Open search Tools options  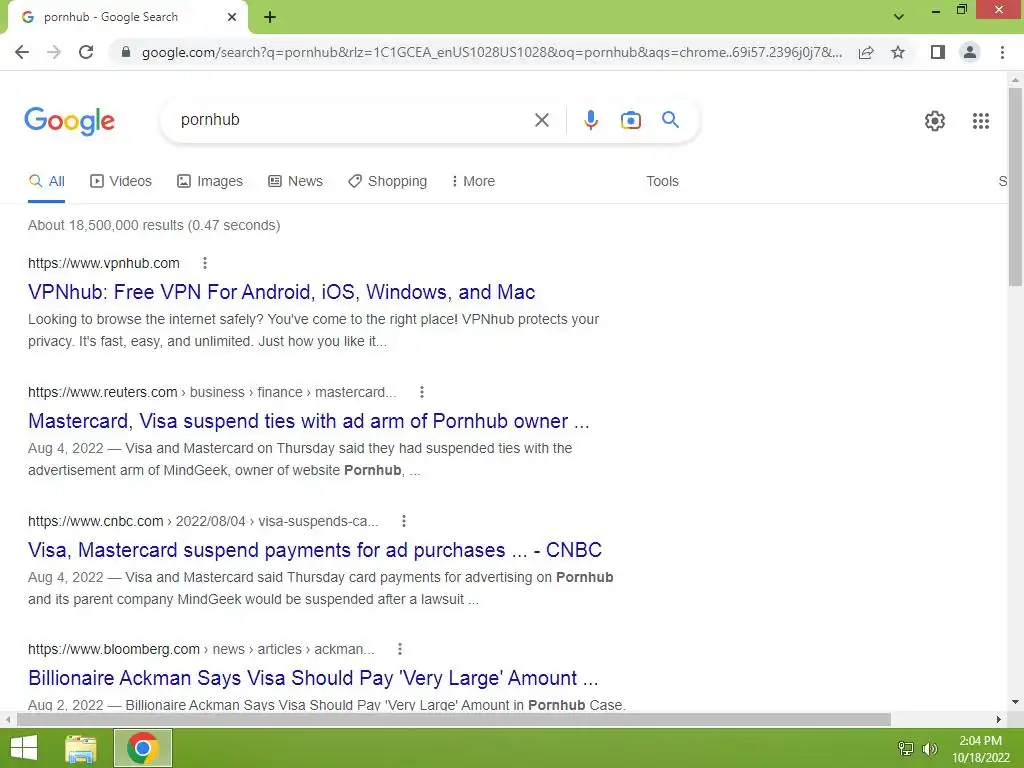[x=662, y=182]
